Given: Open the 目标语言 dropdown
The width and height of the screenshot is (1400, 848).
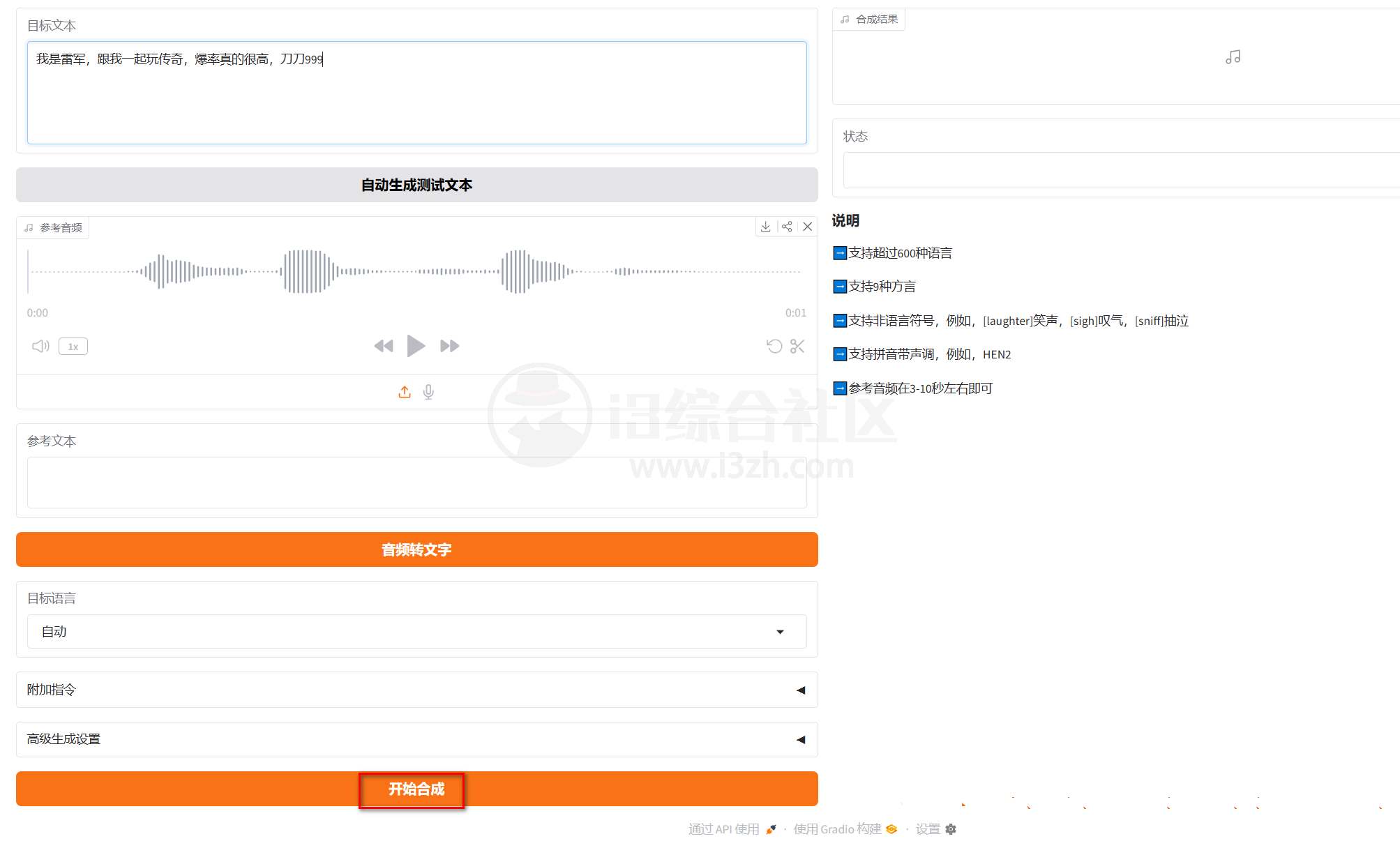Looking at the screenshot, I should (x=781, y=631).
